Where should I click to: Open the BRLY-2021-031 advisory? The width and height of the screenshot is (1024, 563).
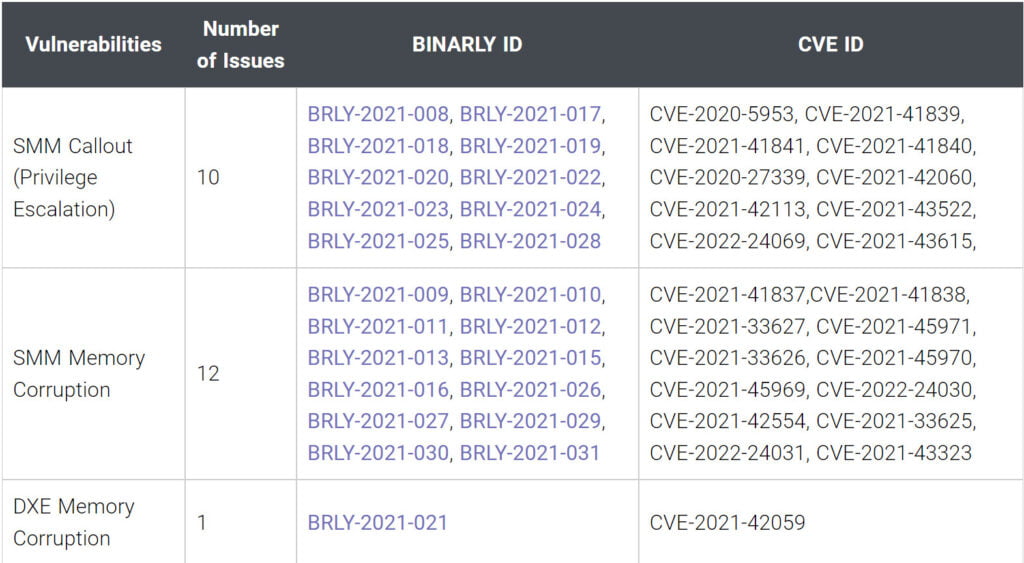click(x=530, y=453)
